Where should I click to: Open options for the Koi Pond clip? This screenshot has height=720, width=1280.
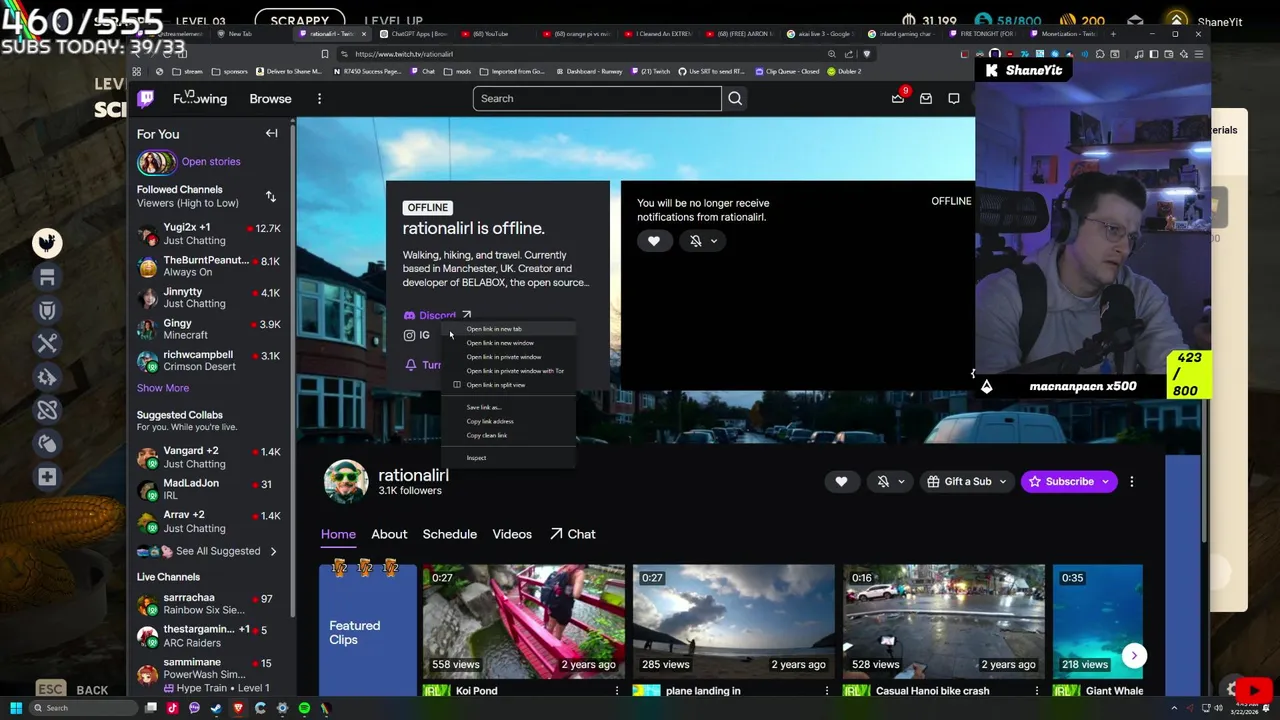pyautogui.click(x=616, y=691)
